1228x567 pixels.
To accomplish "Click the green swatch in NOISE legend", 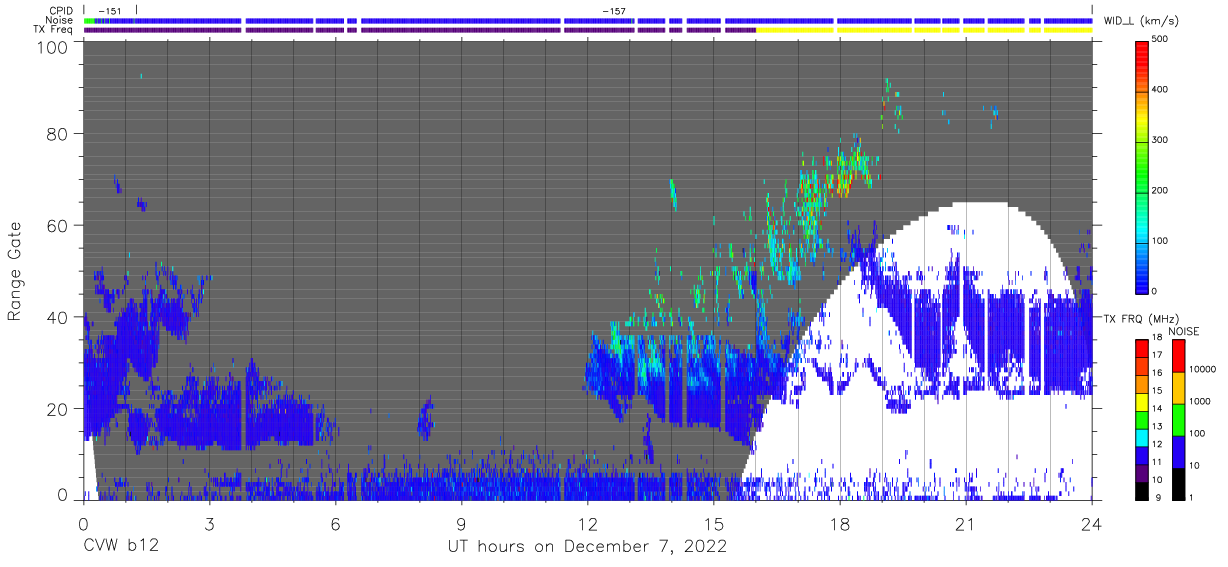I will [1177, 420].
